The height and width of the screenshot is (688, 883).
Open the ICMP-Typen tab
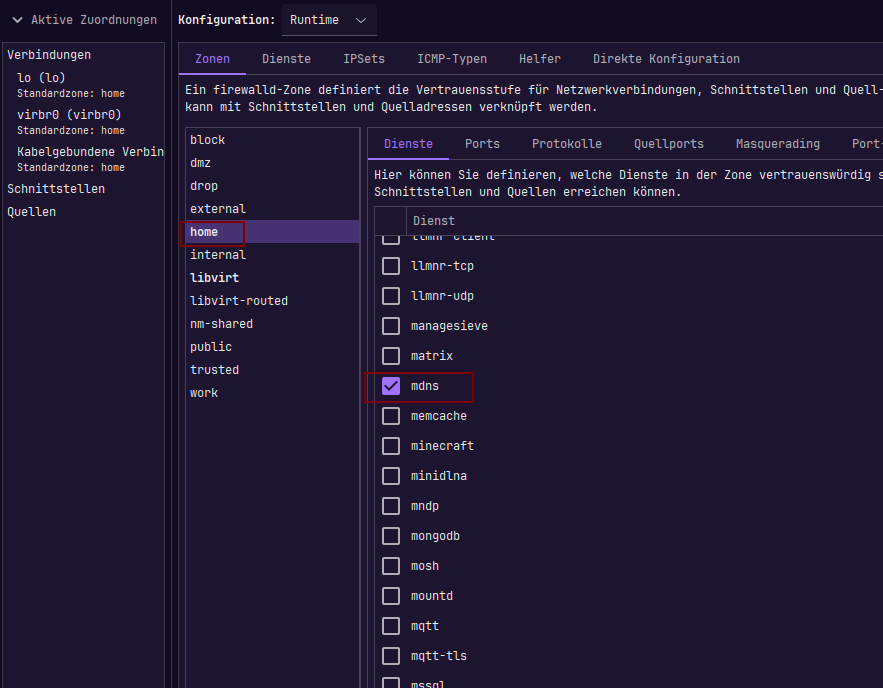452,59
